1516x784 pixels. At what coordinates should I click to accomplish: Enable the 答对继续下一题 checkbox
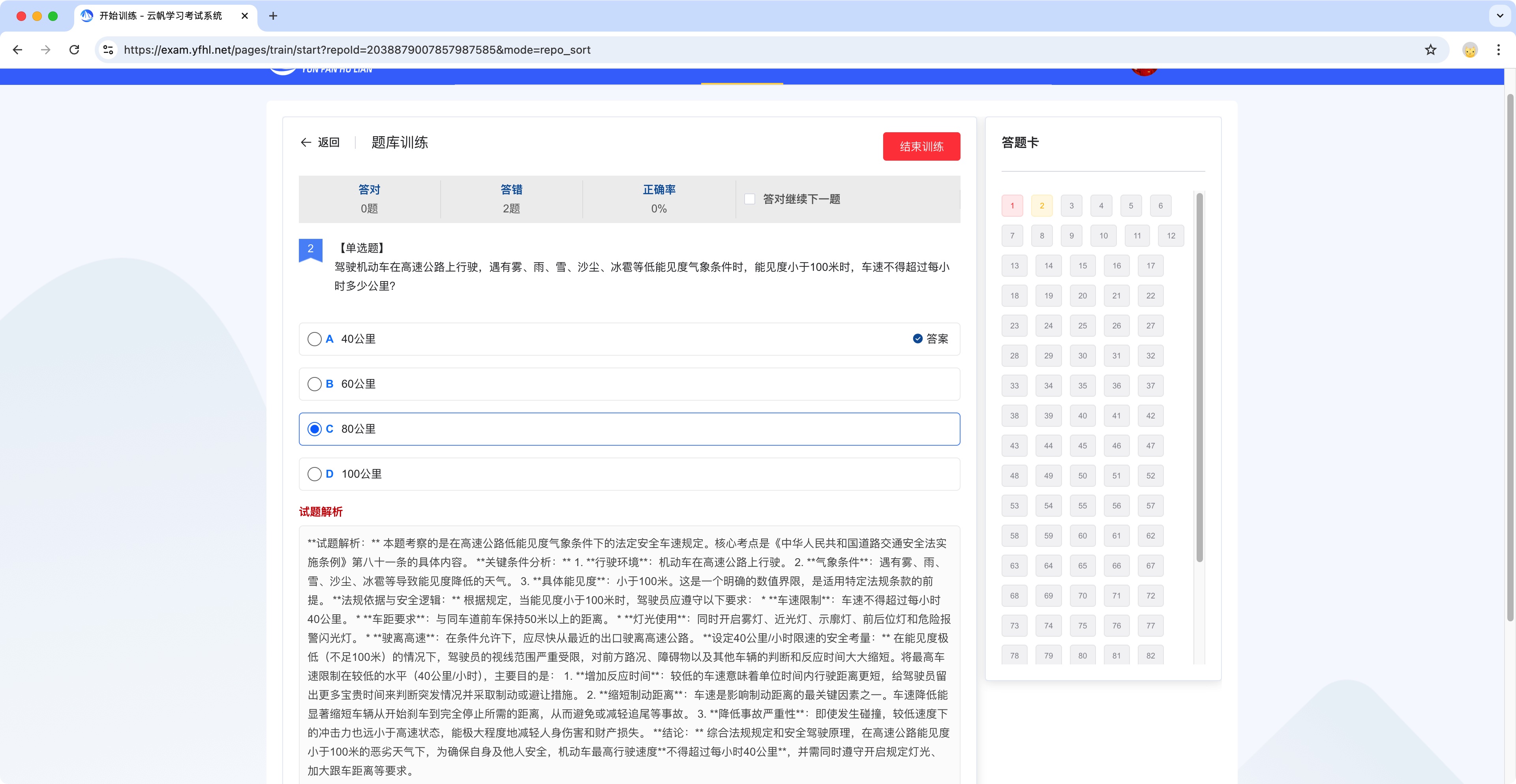click(x=750, y=199)
